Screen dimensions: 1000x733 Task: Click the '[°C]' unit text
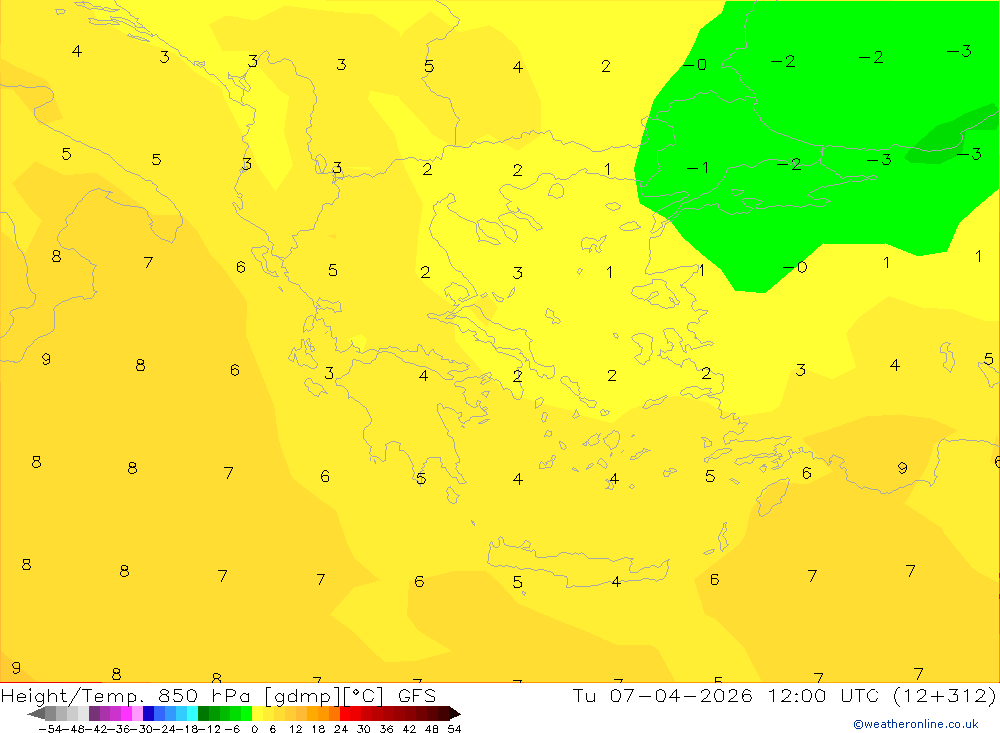[x=364, y=696]
